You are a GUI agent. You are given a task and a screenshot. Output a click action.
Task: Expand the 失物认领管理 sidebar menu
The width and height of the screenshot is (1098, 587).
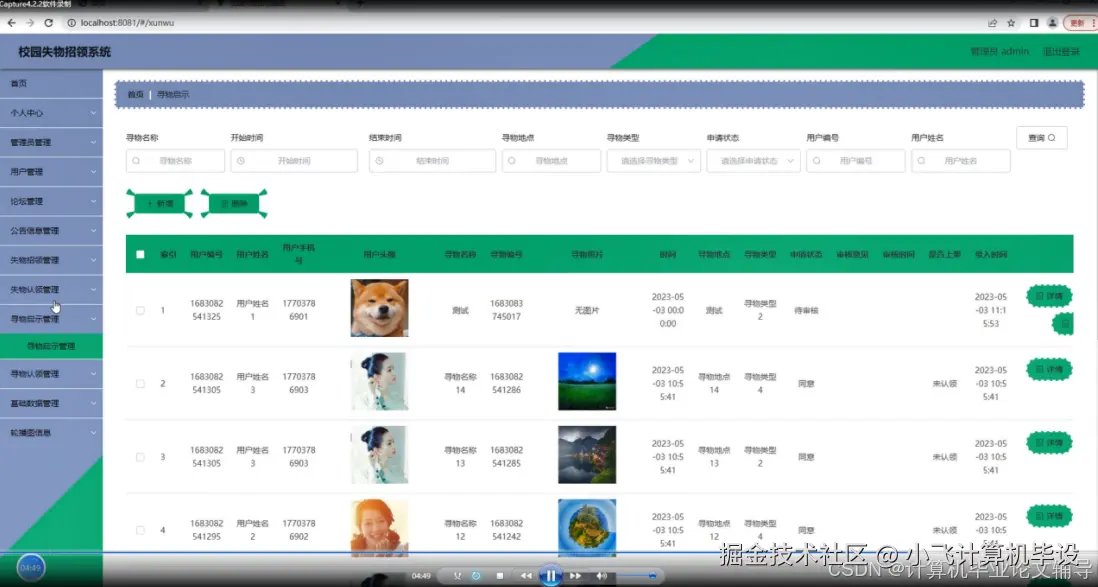coord(51,289)
